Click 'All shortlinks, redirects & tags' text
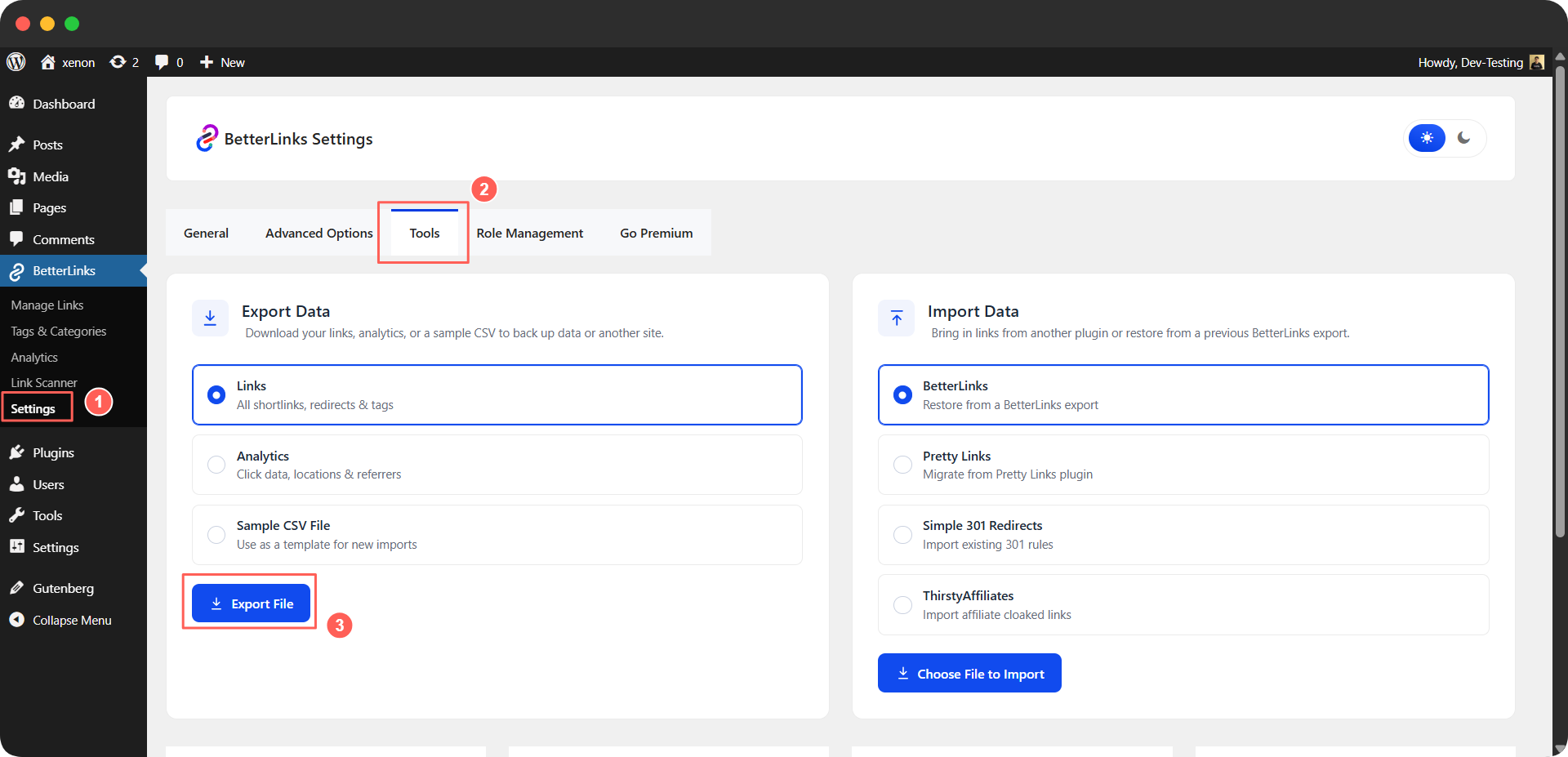The image size is (1568, 757). [315, 405]
